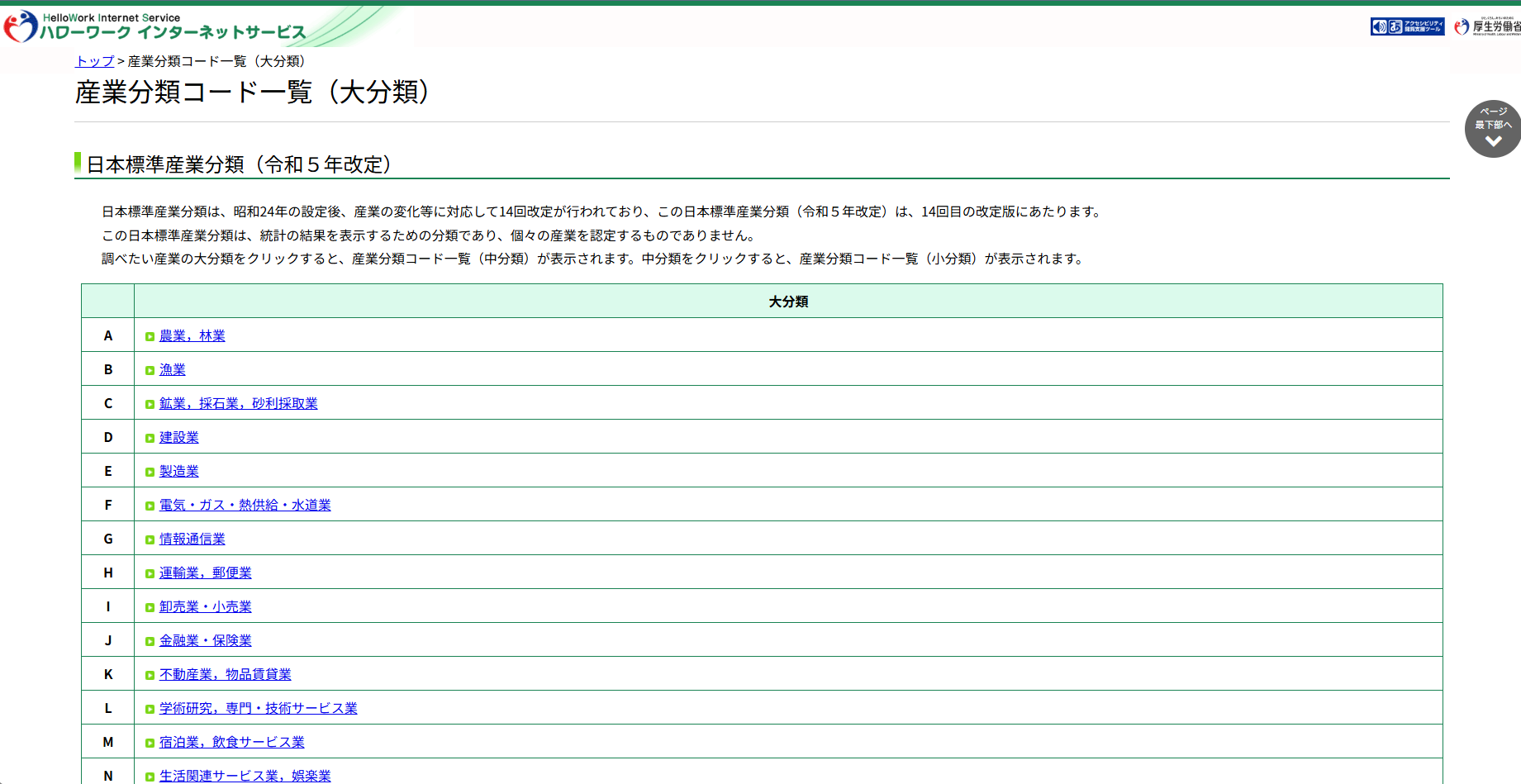Open the 卸売業・小売業 link
Screen dimensions: 1521x784
pyautogui.click(x=206, y=606)
